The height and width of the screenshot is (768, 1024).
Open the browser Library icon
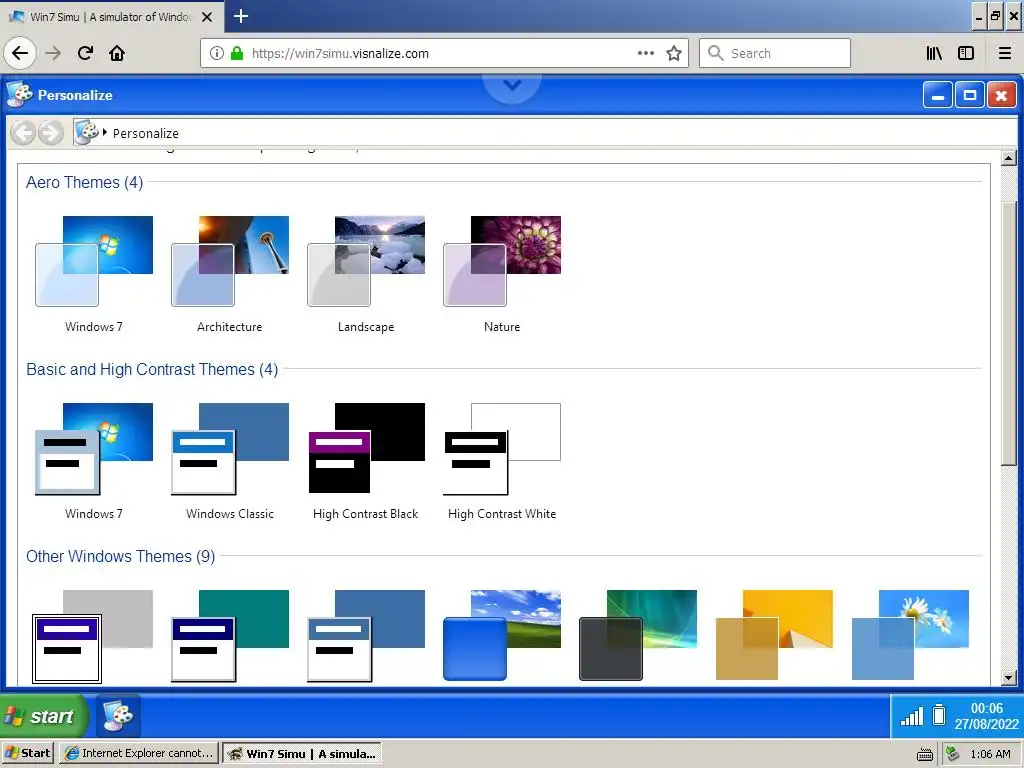click(x=934, y=53)
